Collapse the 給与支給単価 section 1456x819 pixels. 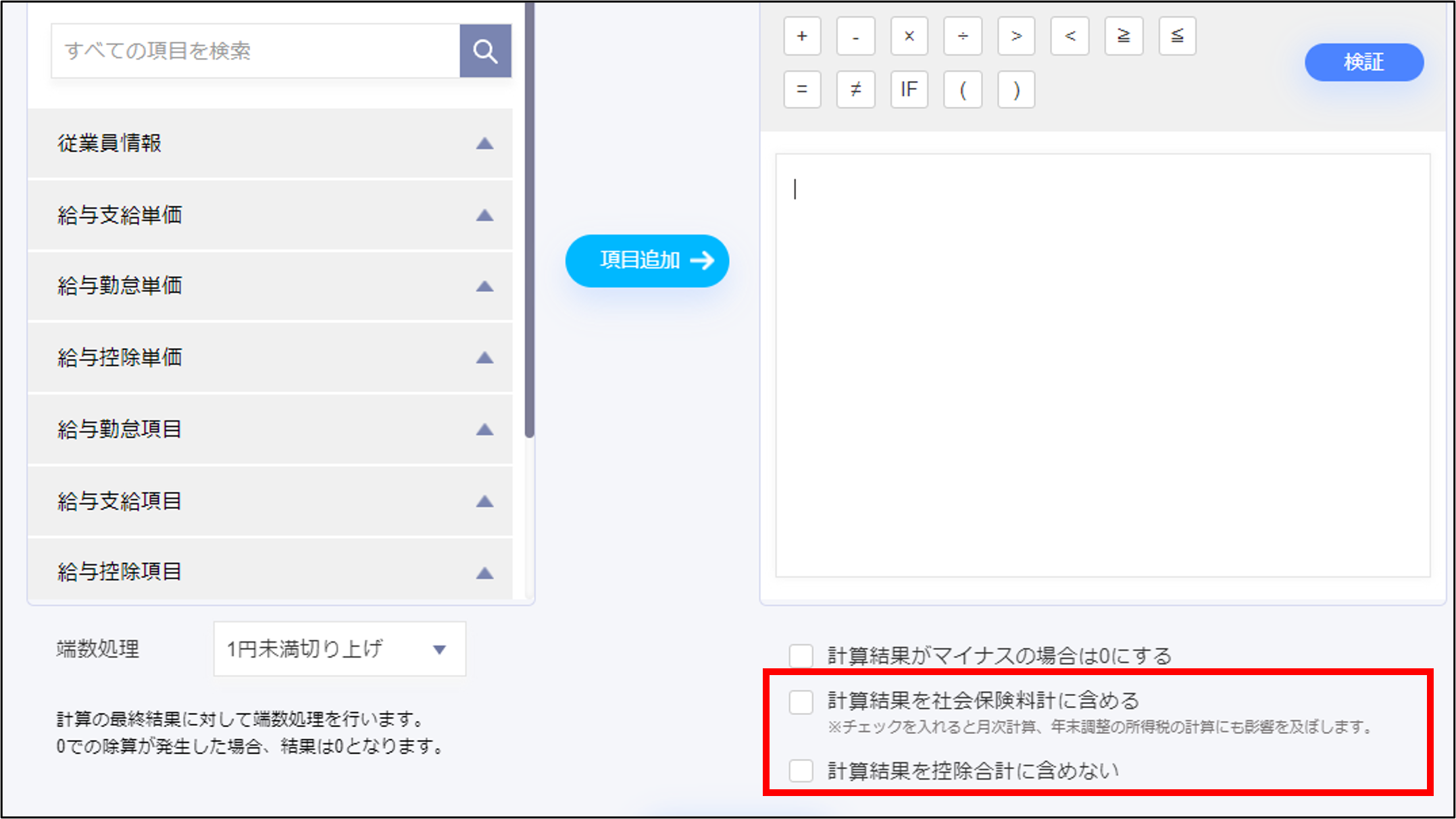coord(485,215)
